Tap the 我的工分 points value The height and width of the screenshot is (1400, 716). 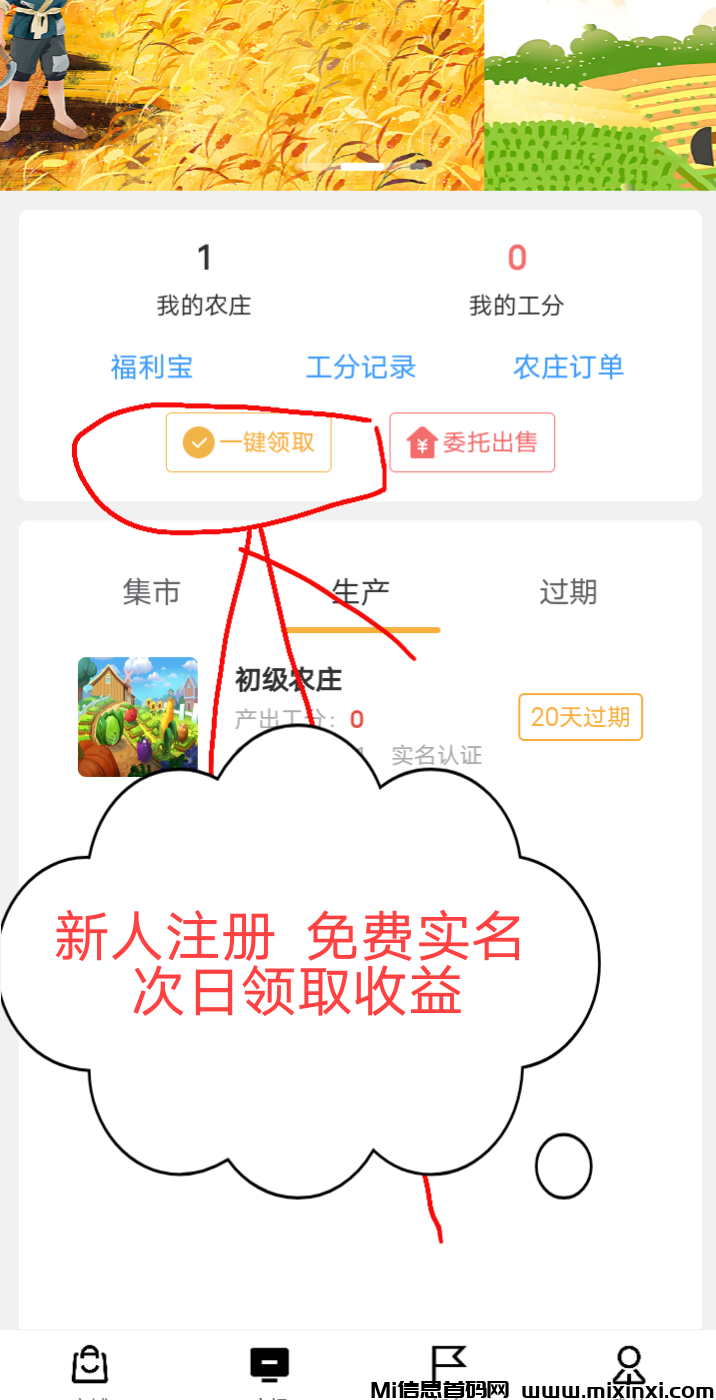[517, 258]
